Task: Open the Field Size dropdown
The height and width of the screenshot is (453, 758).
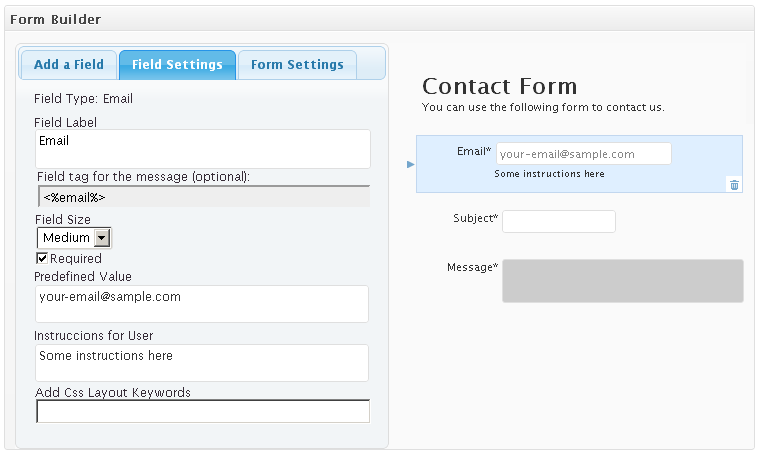Action: click(x=75, y=238)
